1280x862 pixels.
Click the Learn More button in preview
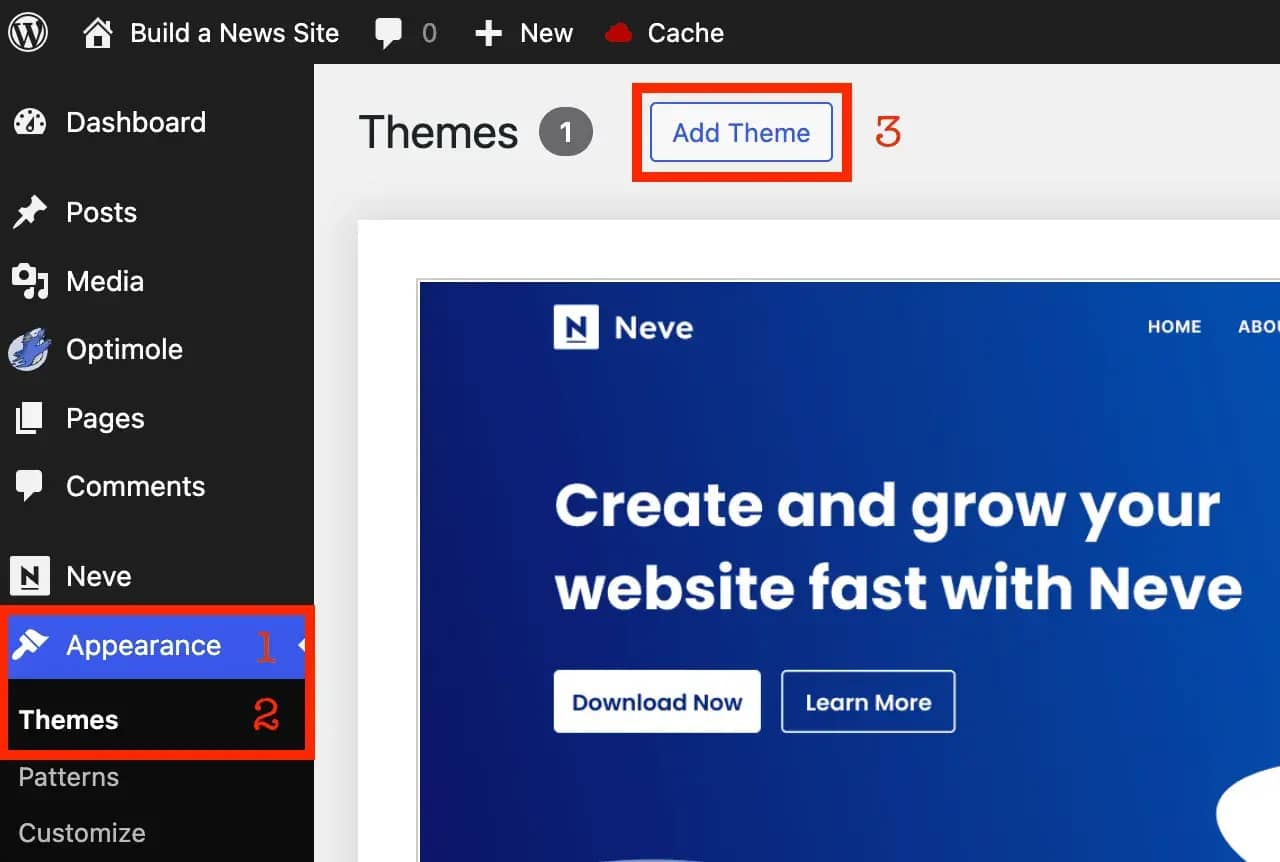click(868, 702)
